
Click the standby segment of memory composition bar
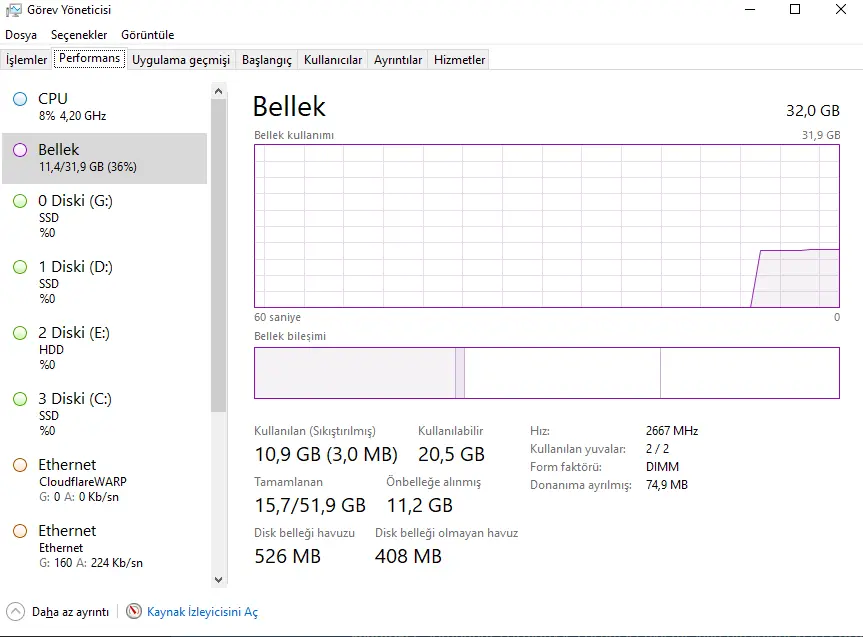(x=562, y=373)
